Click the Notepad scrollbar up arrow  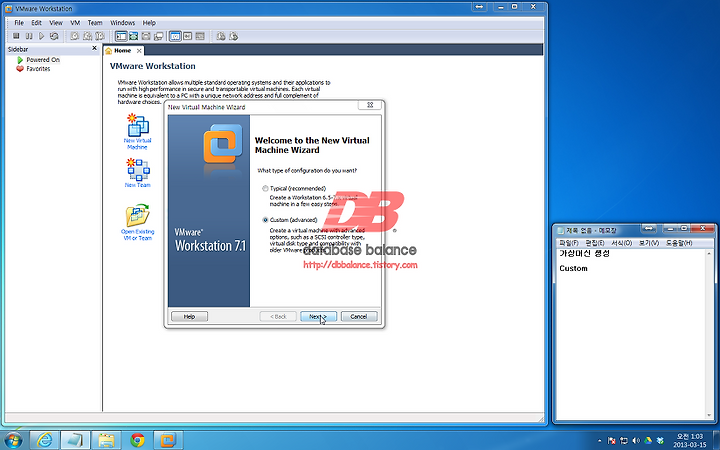tap(709, 253)
